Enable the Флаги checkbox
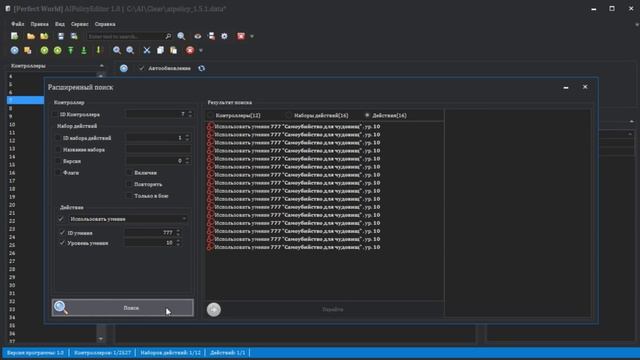The height and width of the screenshot is (360, 640). click(58, 173)
